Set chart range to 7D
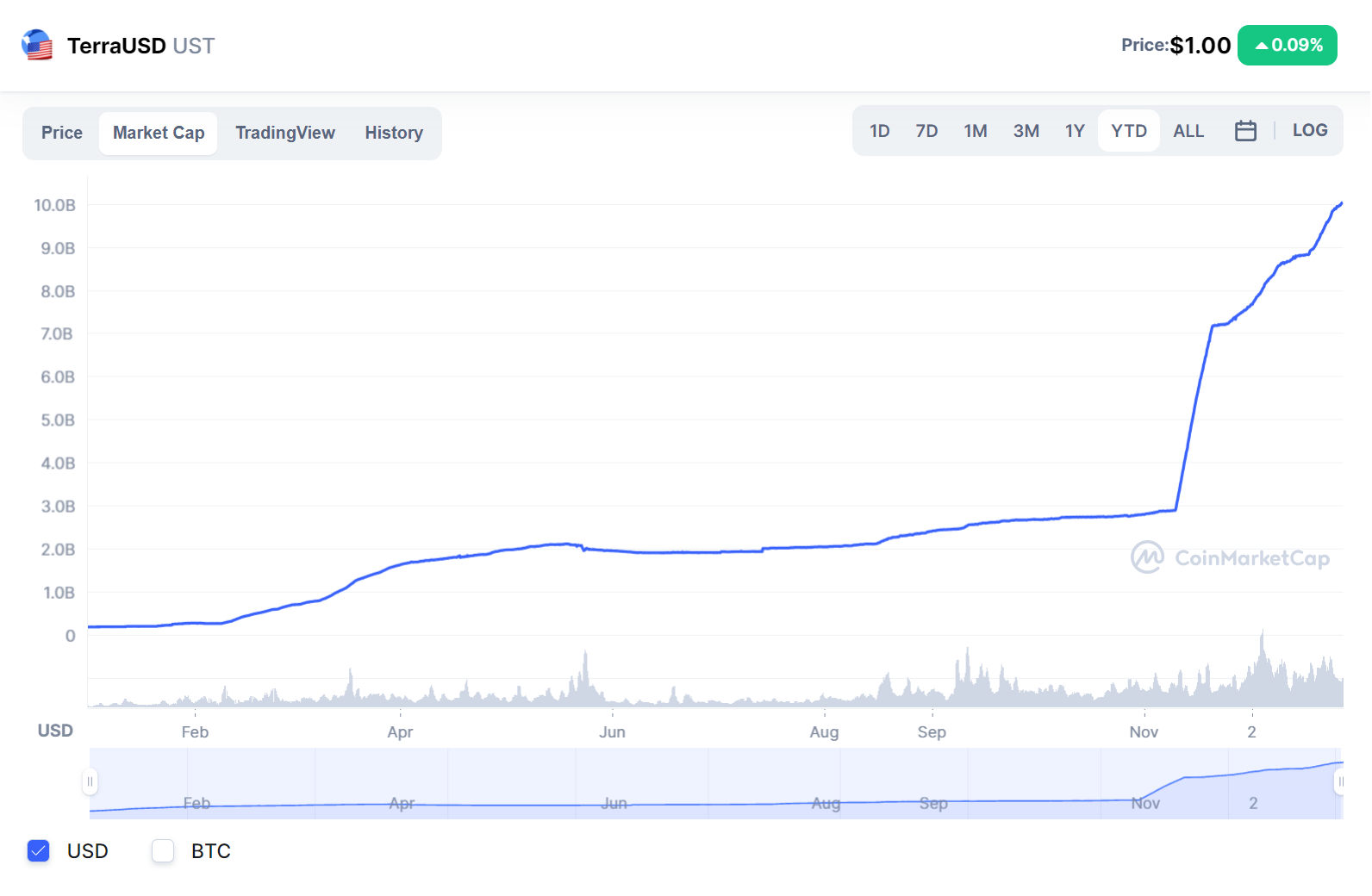 tap(926, 131)
